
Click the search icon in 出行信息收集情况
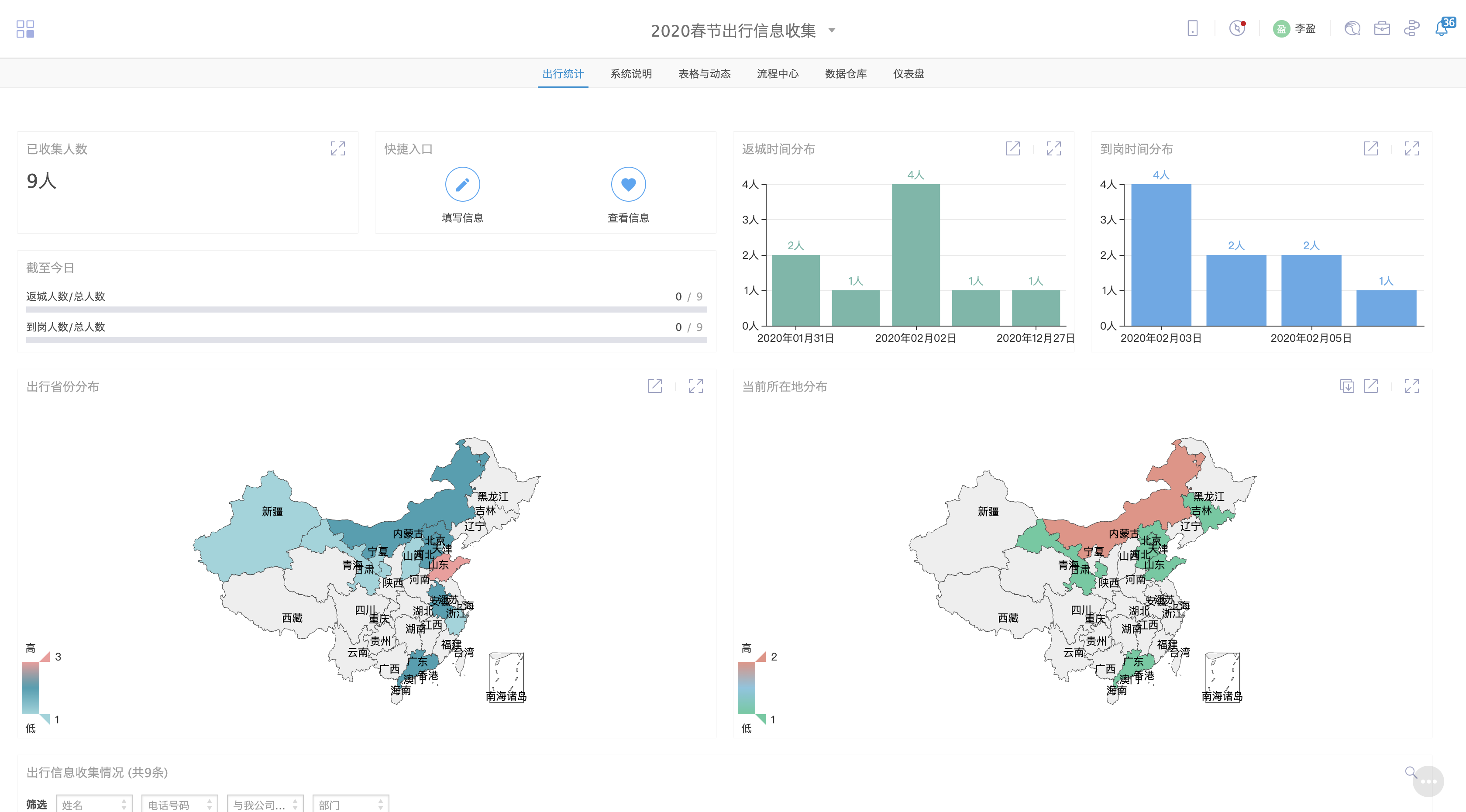pos(1410,771)
